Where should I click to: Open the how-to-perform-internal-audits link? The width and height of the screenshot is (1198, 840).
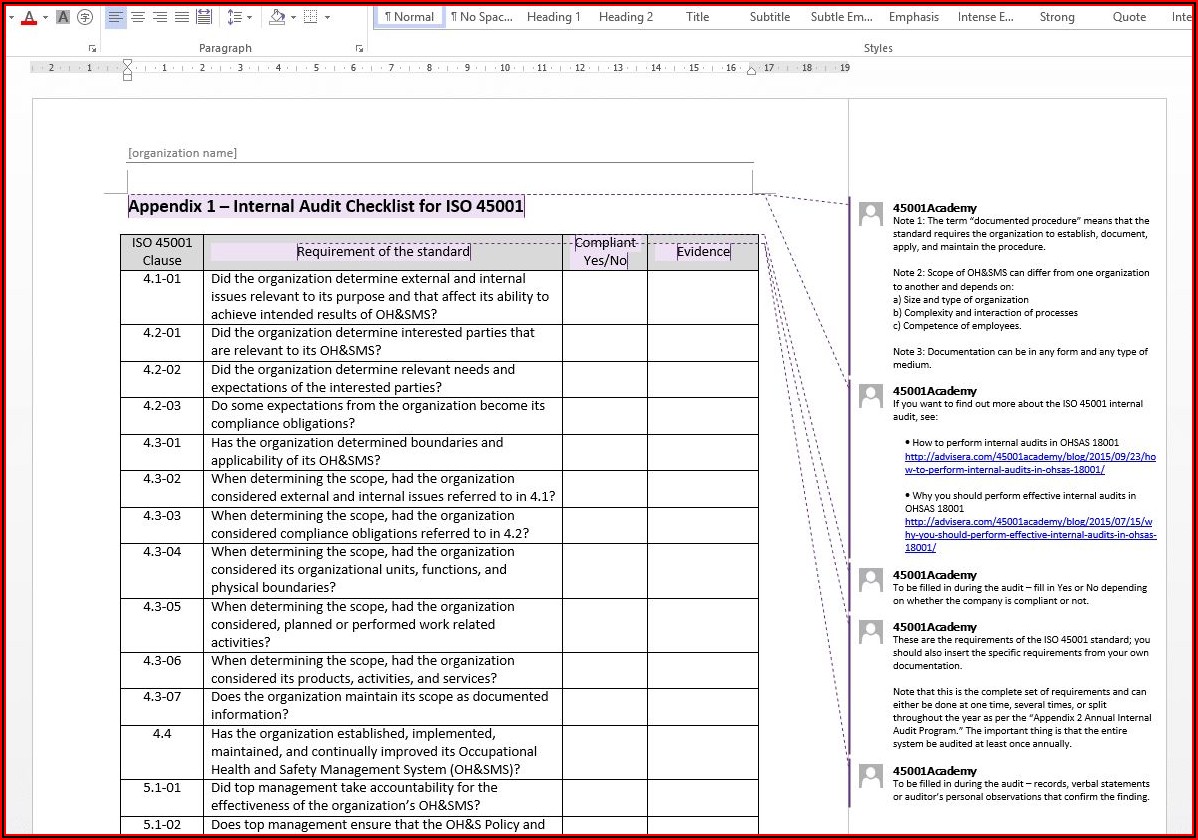coord(1029,463)
